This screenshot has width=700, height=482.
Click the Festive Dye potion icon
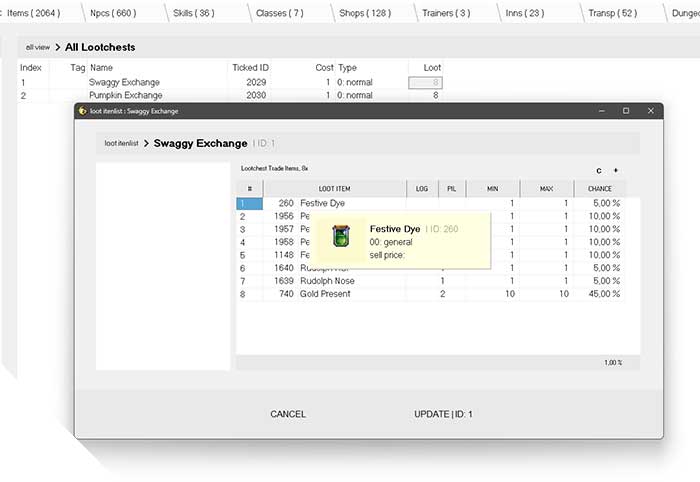click(x=343, y=237)
